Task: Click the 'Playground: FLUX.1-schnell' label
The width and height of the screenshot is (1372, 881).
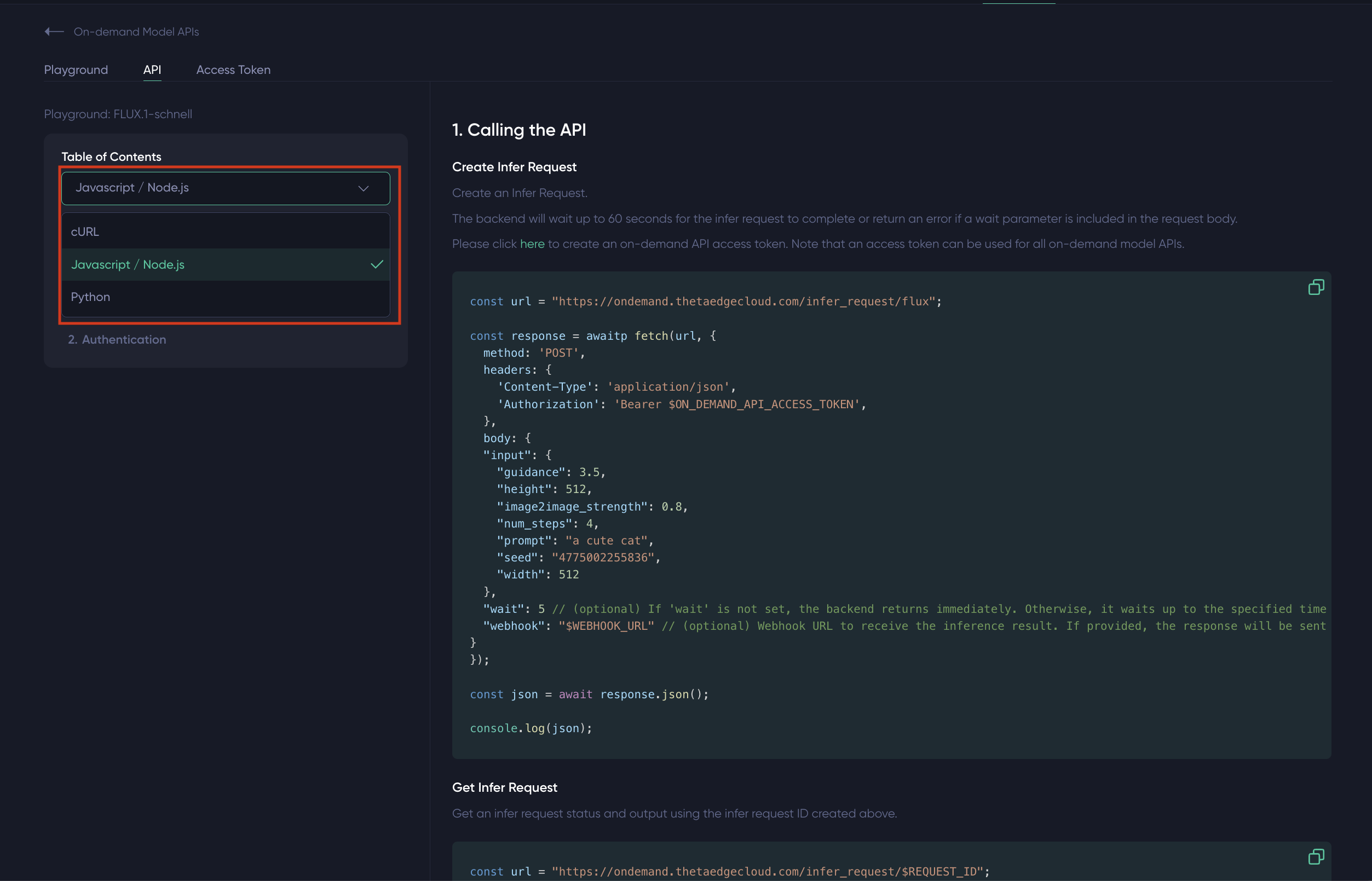Action: coord(118,114)
